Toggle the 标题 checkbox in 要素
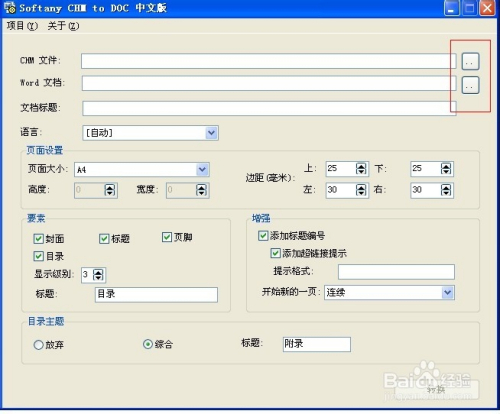Image resolution: width=500 pixels, height=414 pixels. tap(104, 239)
